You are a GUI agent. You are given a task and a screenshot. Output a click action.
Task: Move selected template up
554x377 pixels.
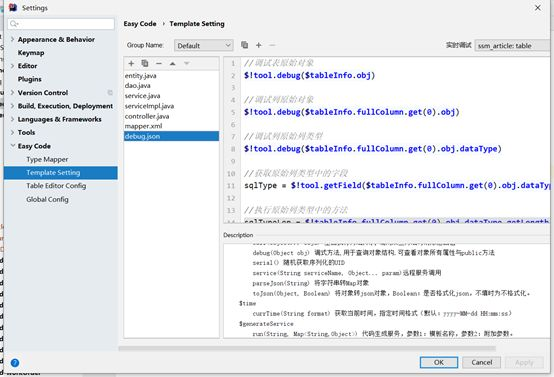[x=172, y=63]
